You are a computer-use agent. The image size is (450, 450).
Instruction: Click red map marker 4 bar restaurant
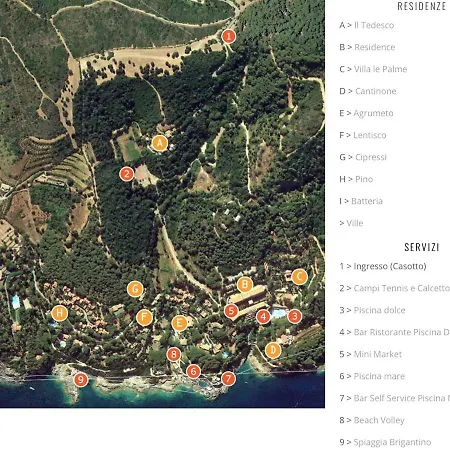263,316
